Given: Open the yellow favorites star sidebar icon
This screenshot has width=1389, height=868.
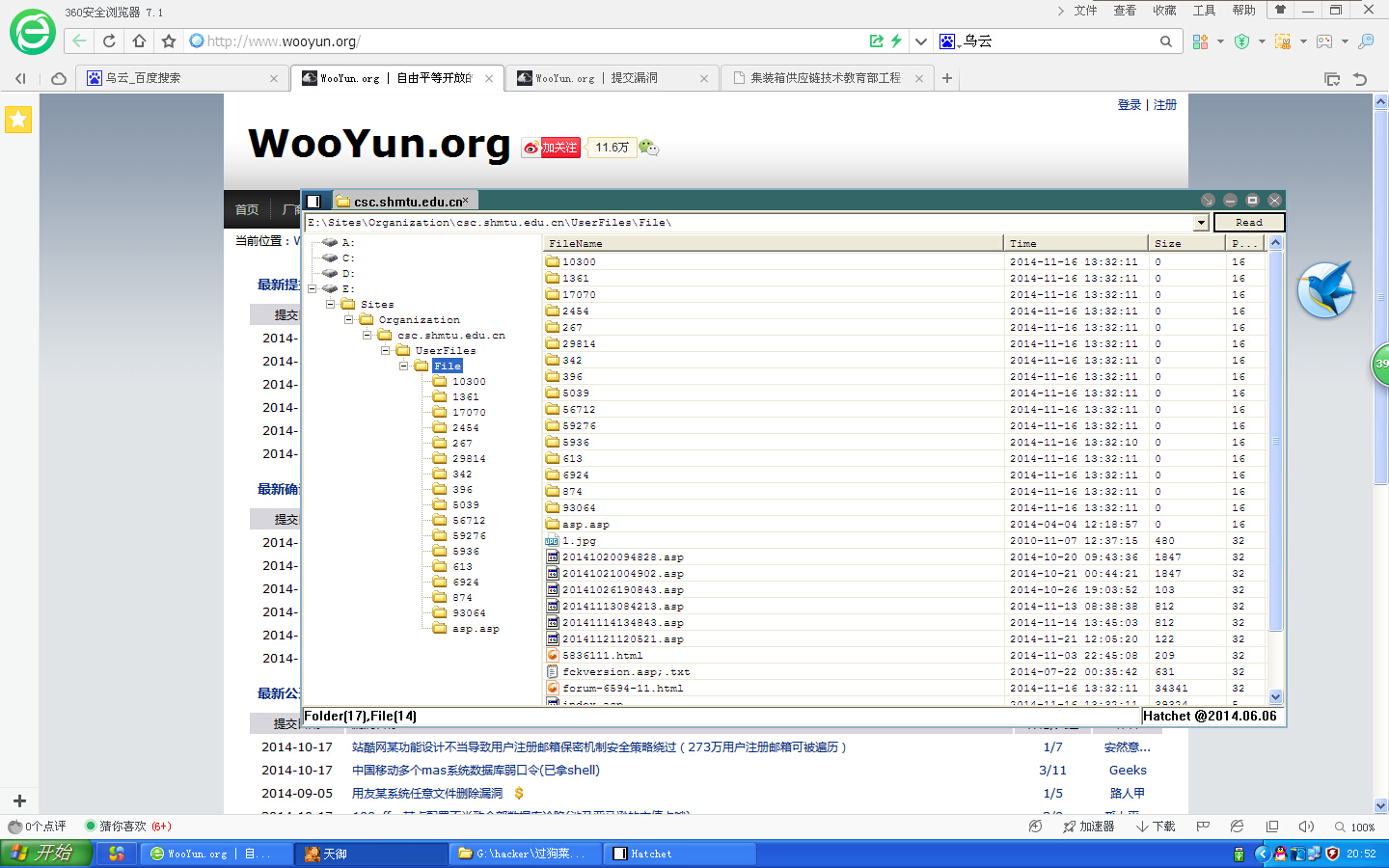Looking at the screenshot, I should click(x=18, y=119).
